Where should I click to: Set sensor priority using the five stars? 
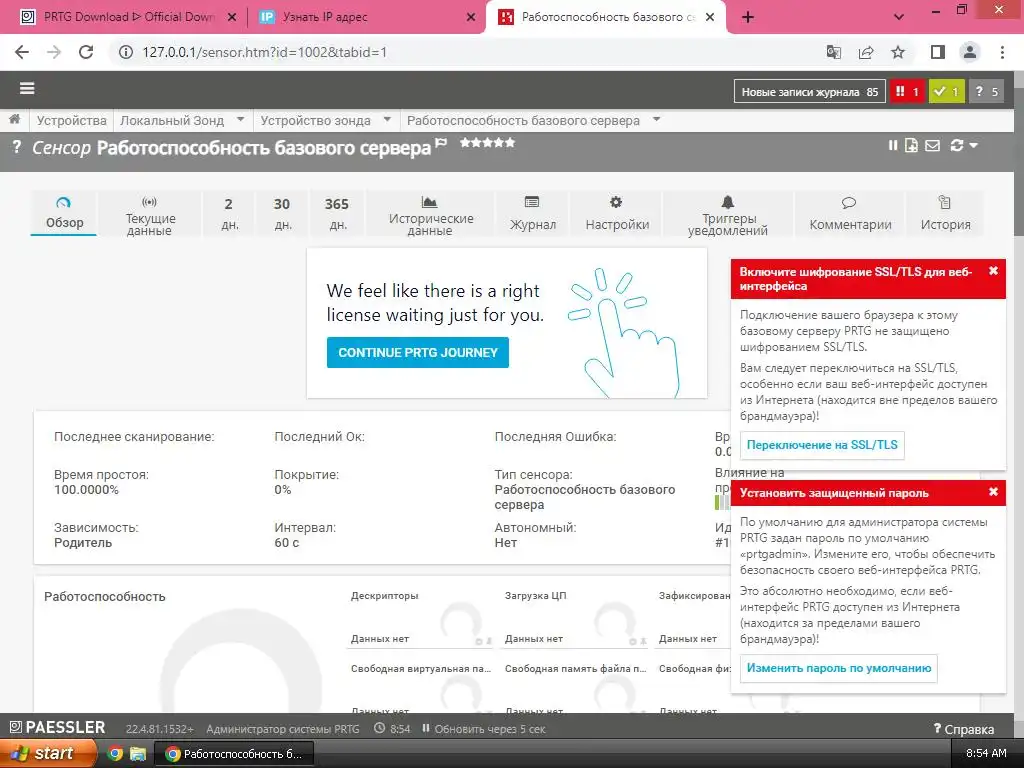click(x=487, y=142)
